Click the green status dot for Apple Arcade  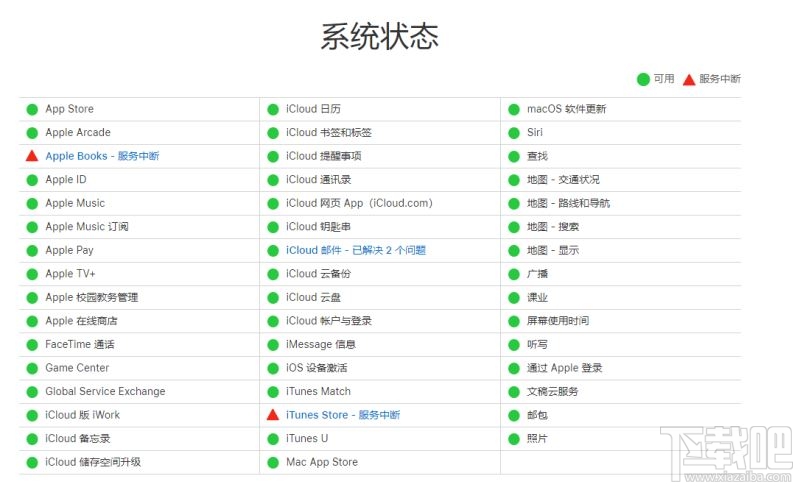[x=32, y=133]
